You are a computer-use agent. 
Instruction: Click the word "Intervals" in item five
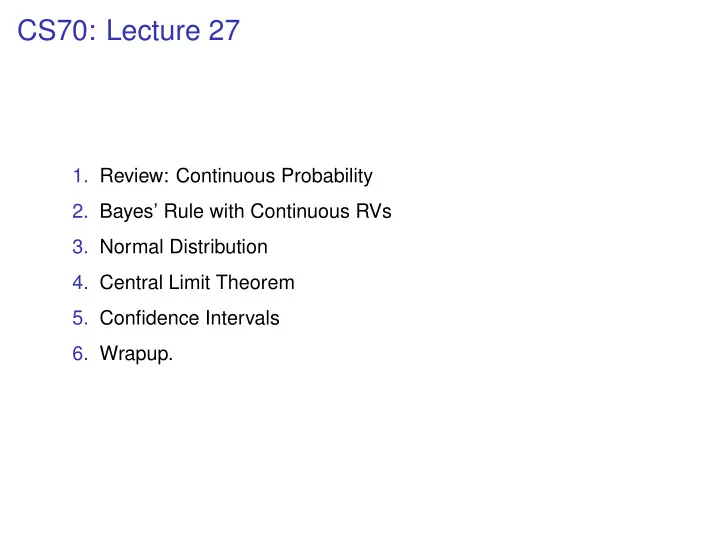point(242,318)
